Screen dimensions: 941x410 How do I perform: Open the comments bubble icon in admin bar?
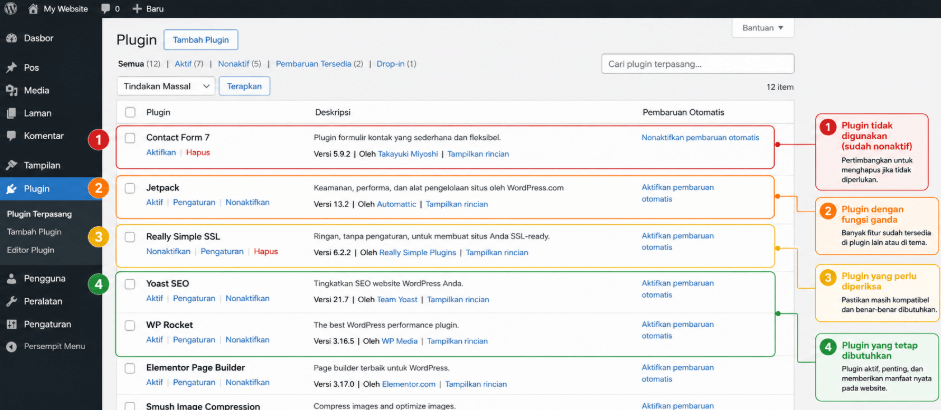coord(106,8)
